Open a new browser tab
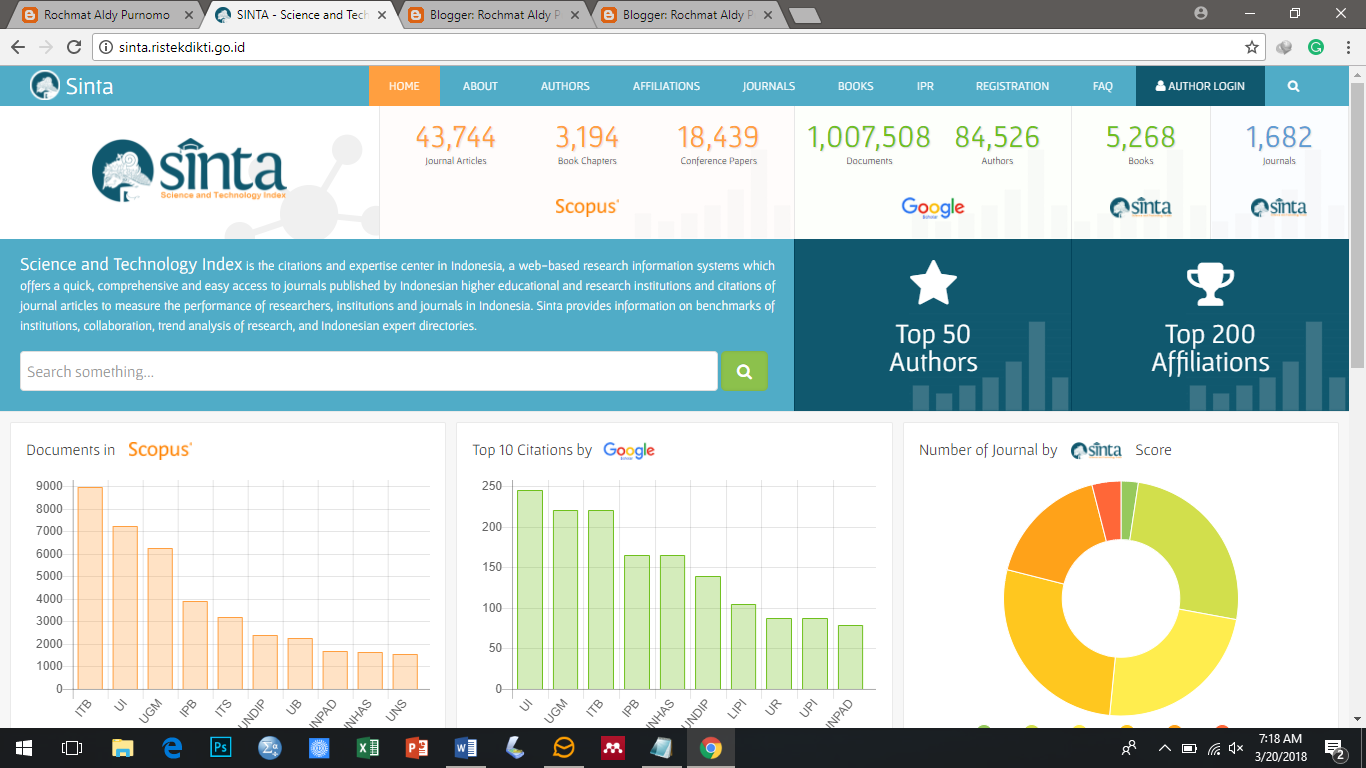The width and height of the screenshot is (1366, 768). [x=804, y=15]
